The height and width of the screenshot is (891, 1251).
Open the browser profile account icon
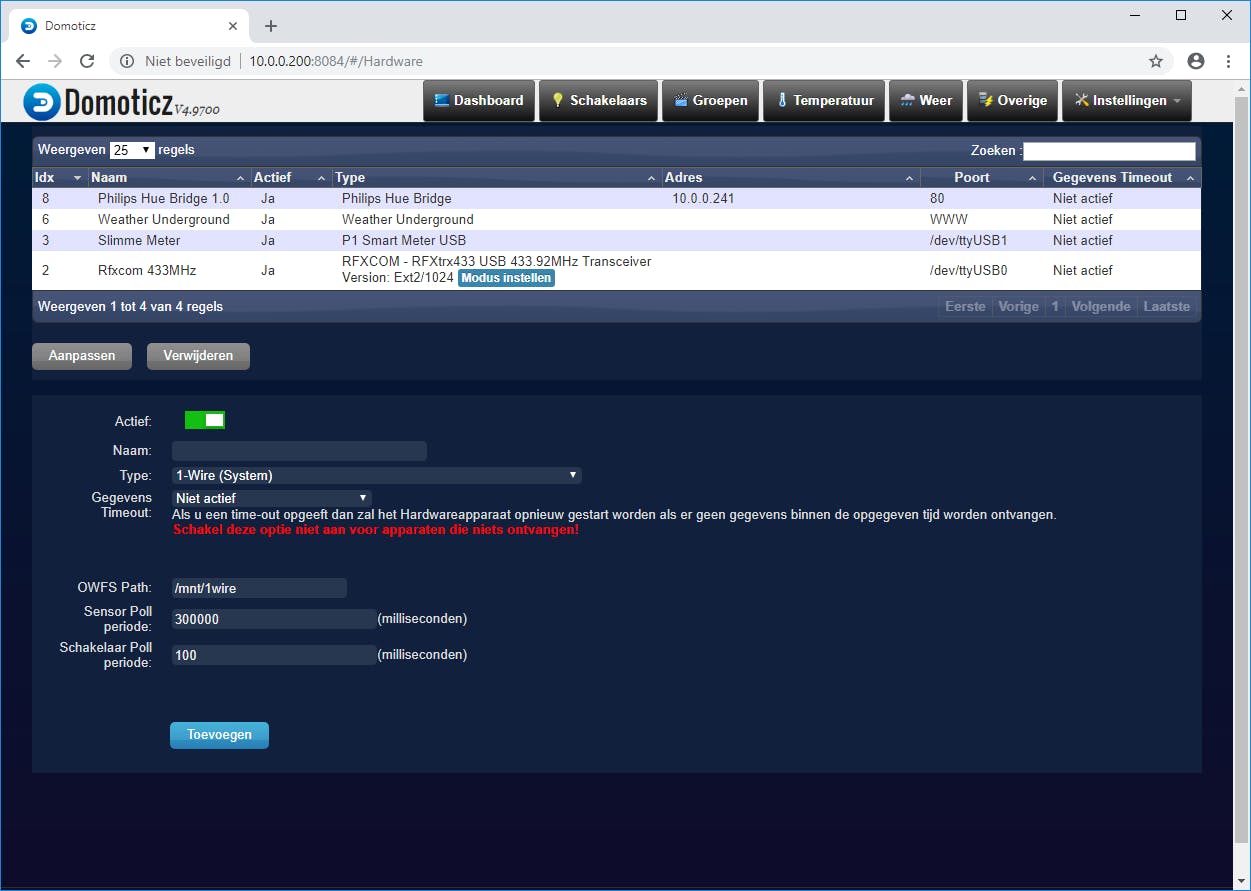point(1196,61)
